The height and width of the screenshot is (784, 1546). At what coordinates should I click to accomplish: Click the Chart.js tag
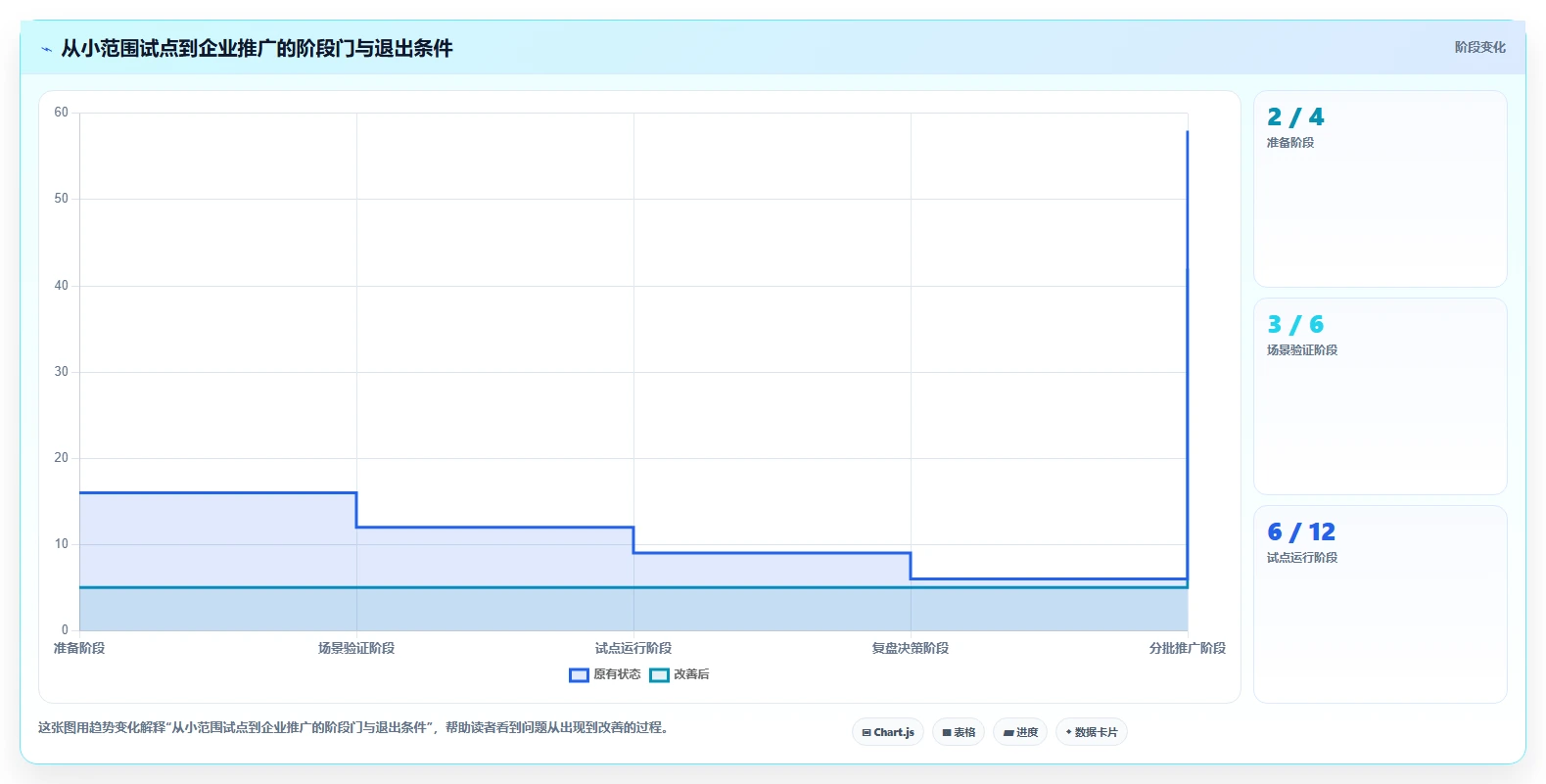(888, 732)
